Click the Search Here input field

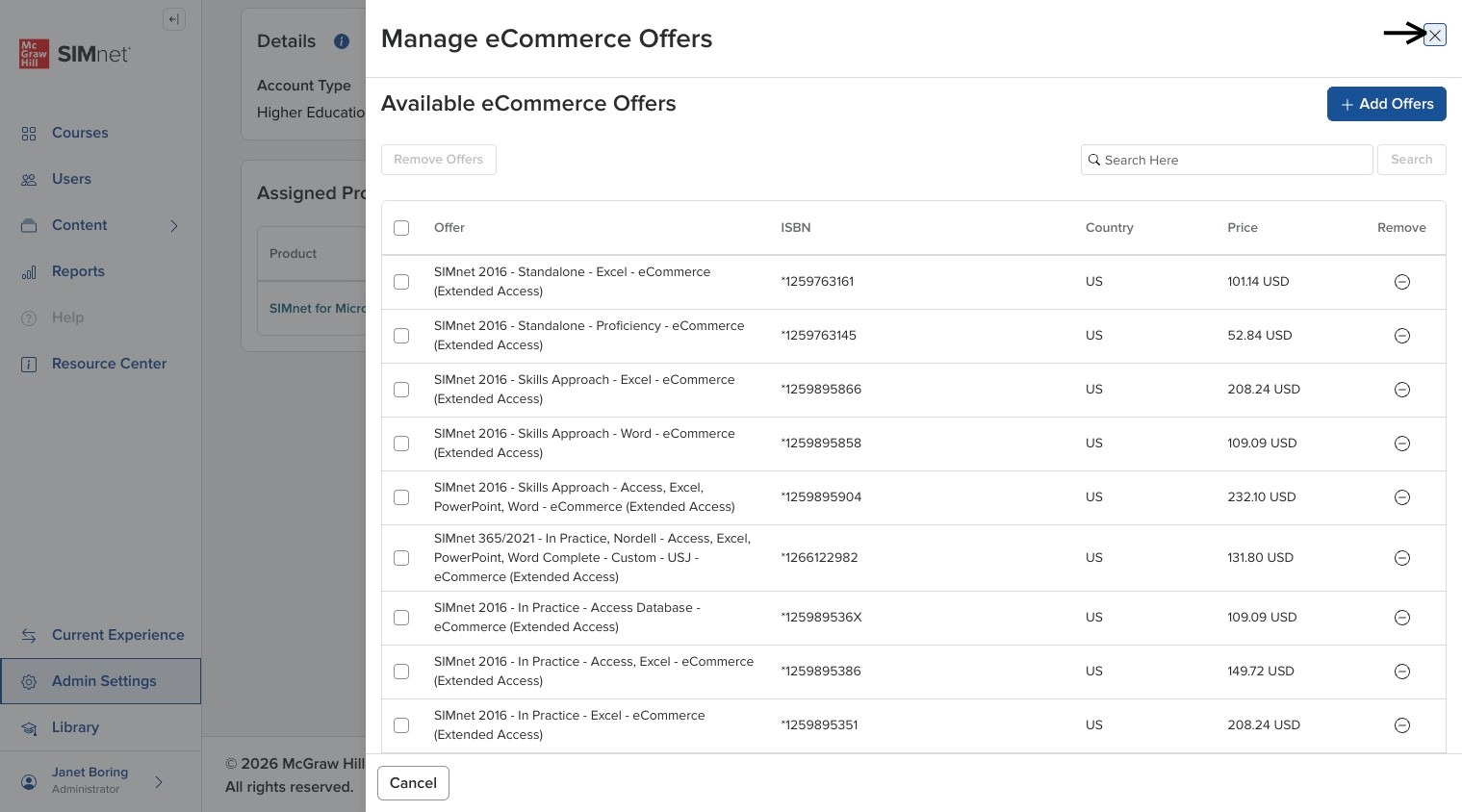[x=1226, y=160]
